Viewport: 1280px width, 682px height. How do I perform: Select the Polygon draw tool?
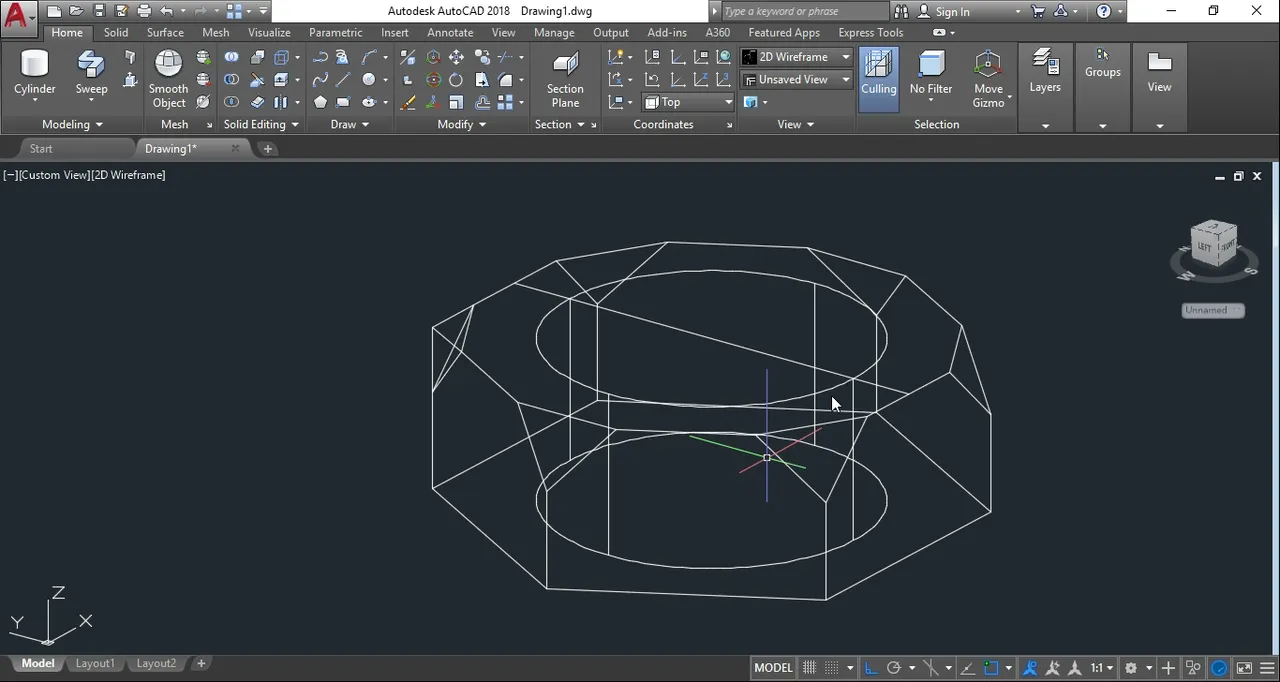(320, 102)
